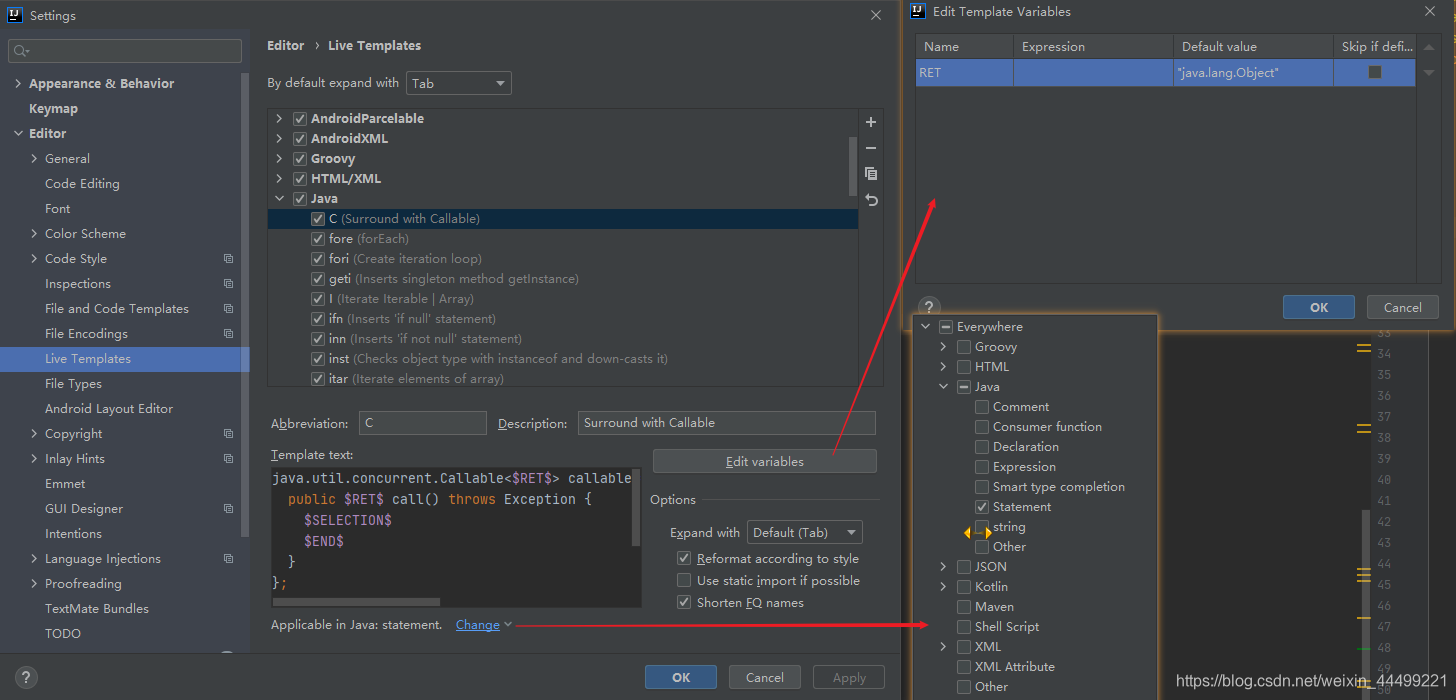The height and width of the screenshot is (700, 1456).
Task: Toggle Shorten FQ names checkbox
Action: point(684,602)
